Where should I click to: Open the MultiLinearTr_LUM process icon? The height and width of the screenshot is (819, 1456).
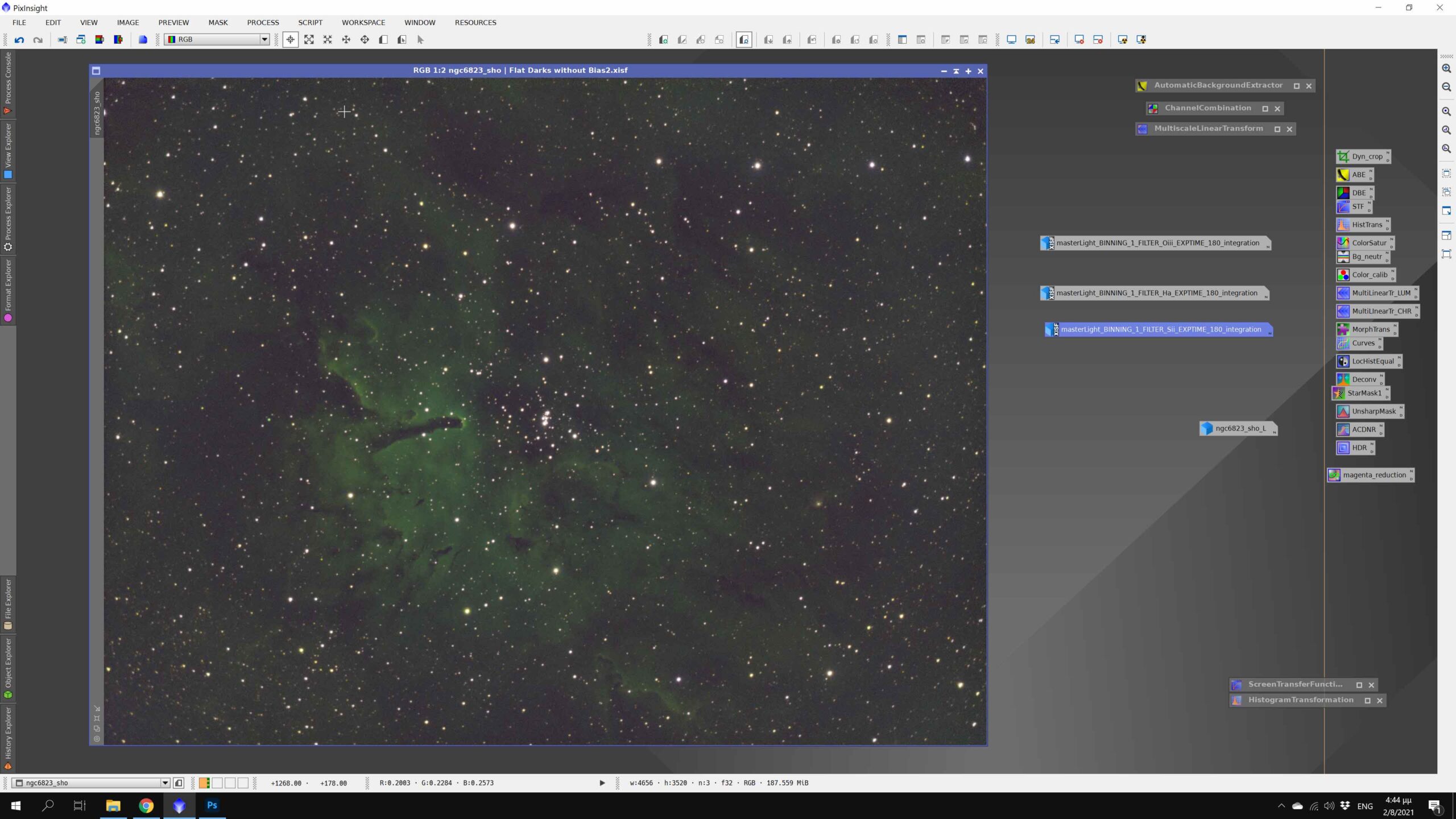pos(1378,293)
